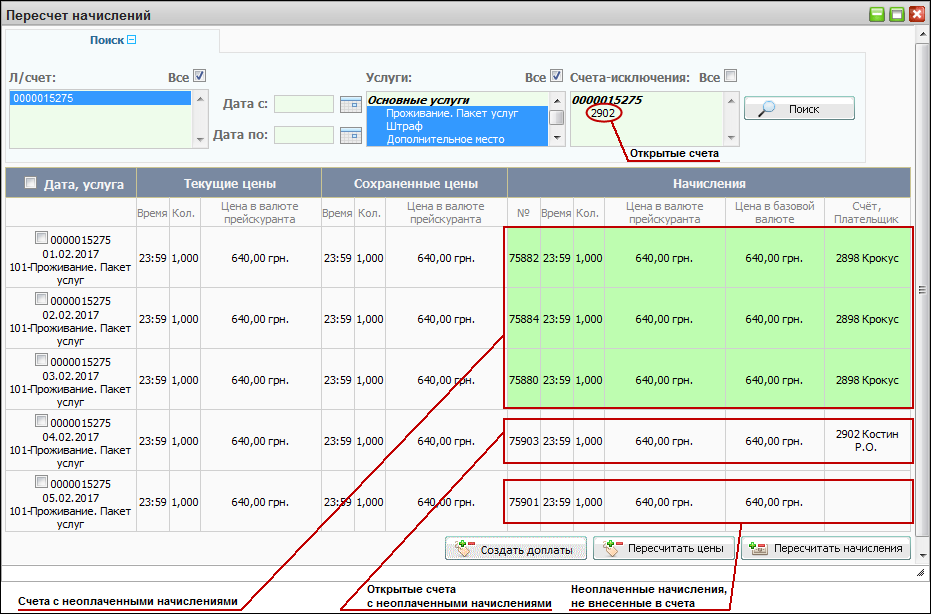Uncheck 'Все' checkbox for Л/счет
931x614 pixels.
(x=199, y=76)
